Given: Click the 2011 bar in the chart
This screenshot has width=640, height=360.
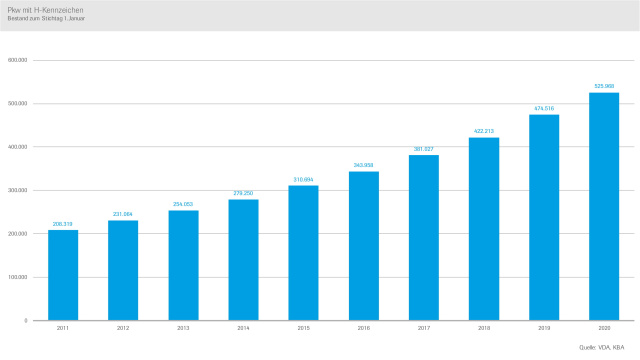Looking at the screenshot, I should pos(63,275).
